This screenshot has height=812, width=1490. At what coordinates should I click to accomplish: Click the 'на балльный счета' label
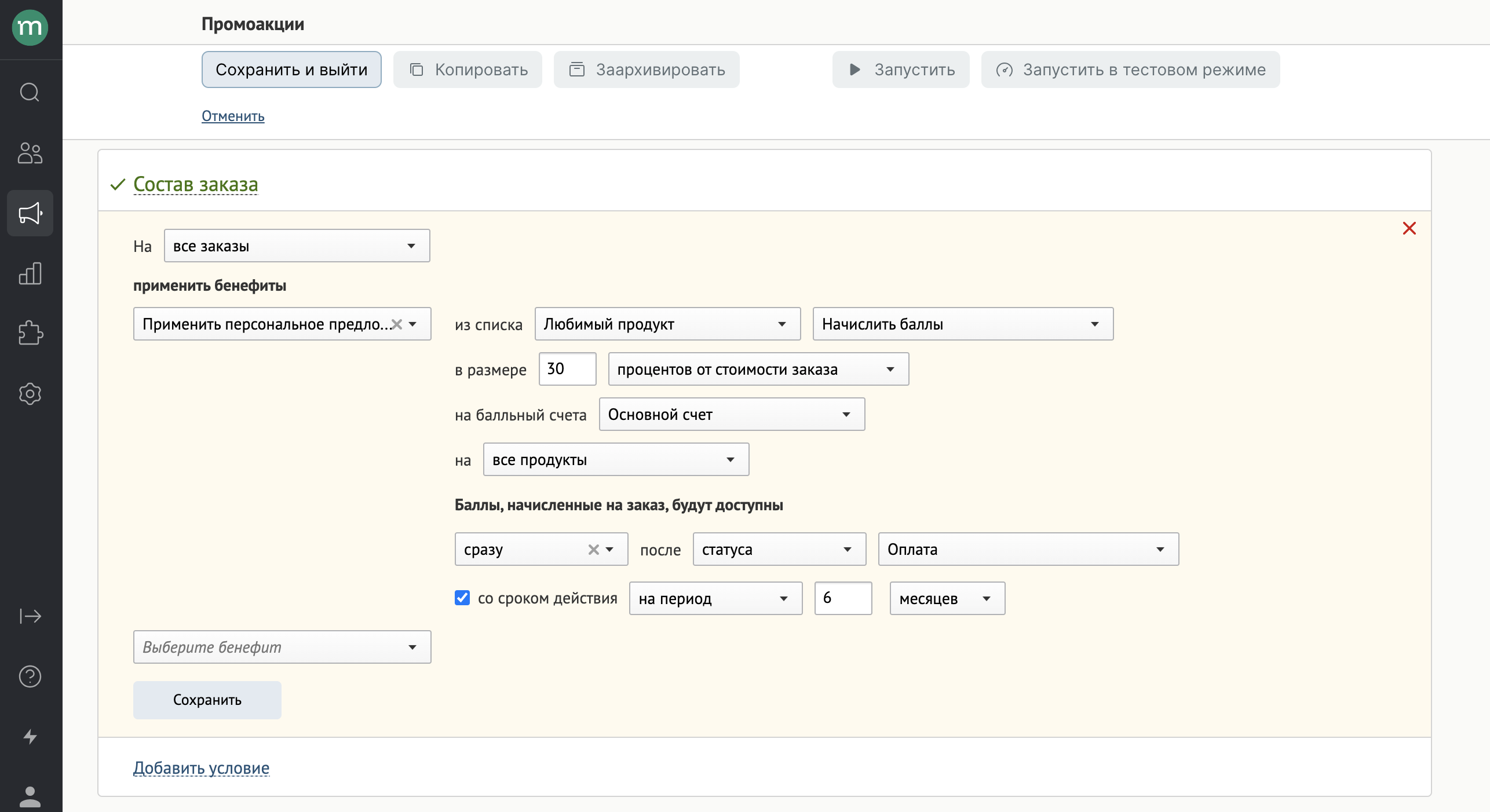point(520,415)
